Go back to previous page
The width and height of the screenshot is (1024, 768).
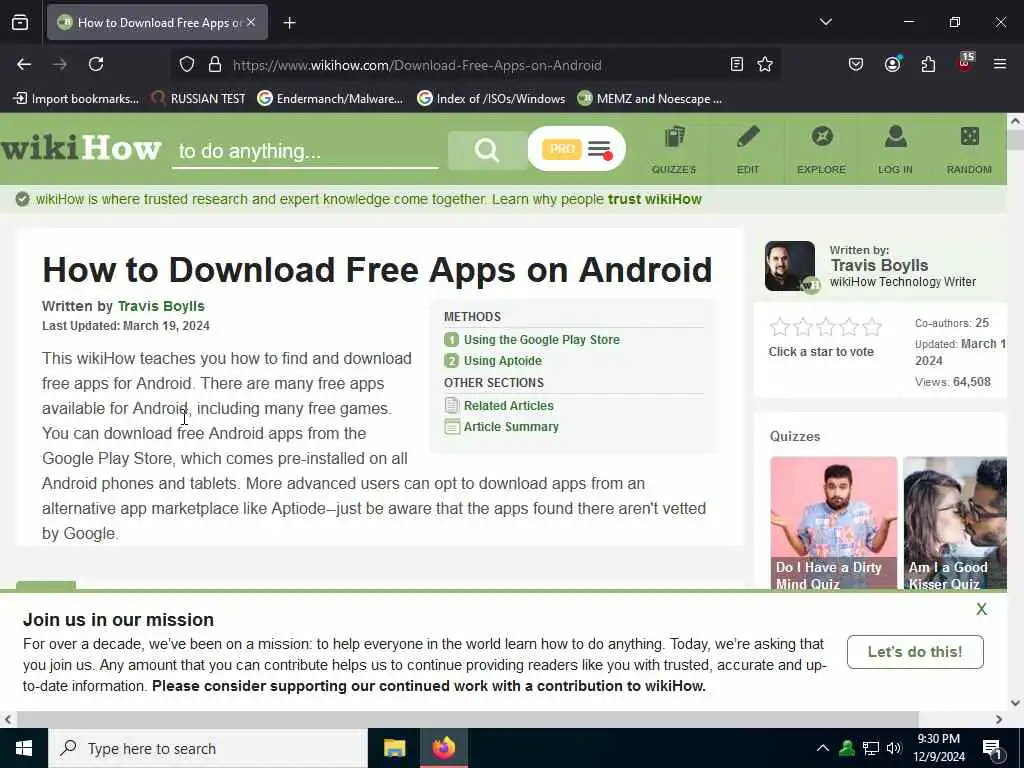[x=24, y=64]
